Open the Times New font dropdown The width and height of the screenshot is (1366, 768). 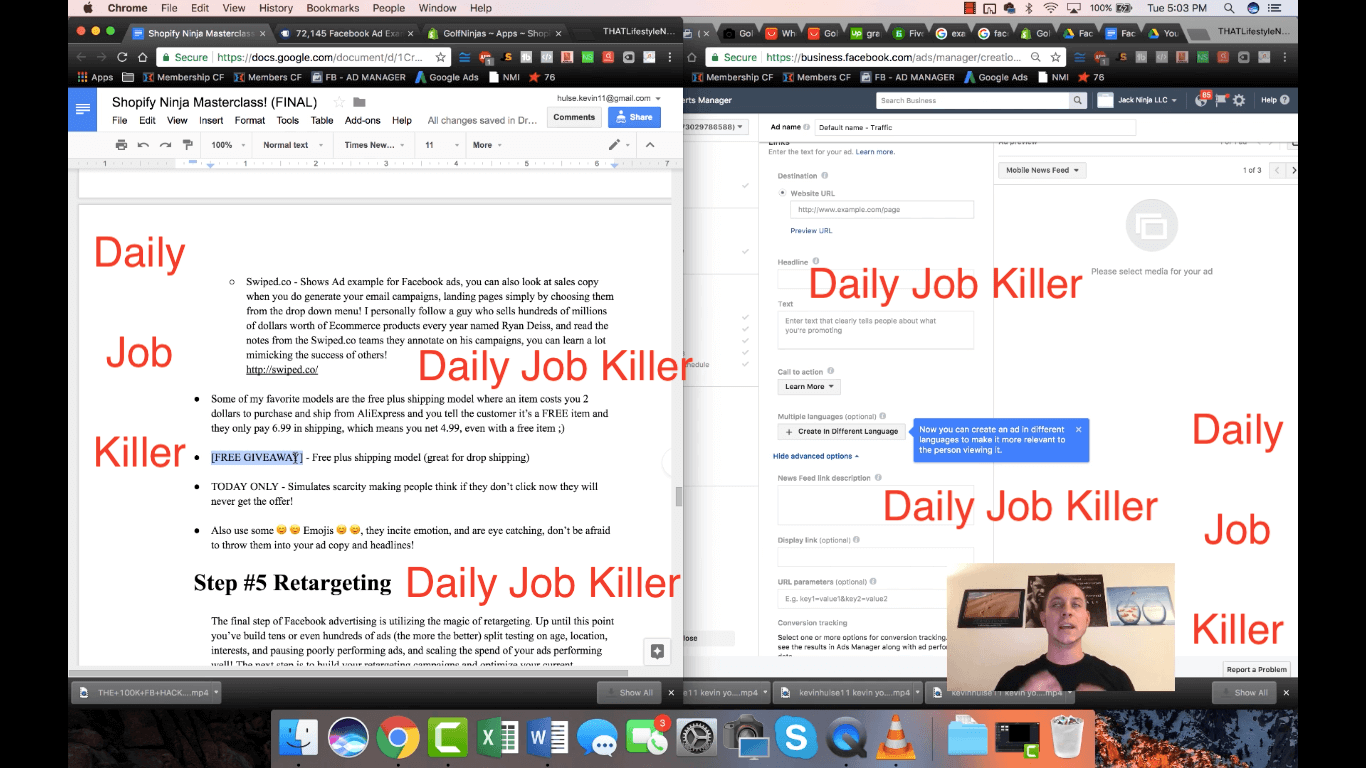pyautogui.click(x=375, y=145)
